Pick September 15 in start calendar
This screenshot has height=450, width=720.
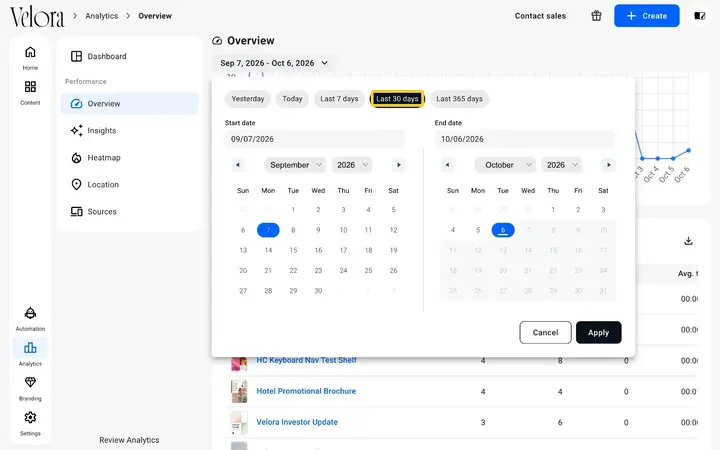click(x=293, y=250)
